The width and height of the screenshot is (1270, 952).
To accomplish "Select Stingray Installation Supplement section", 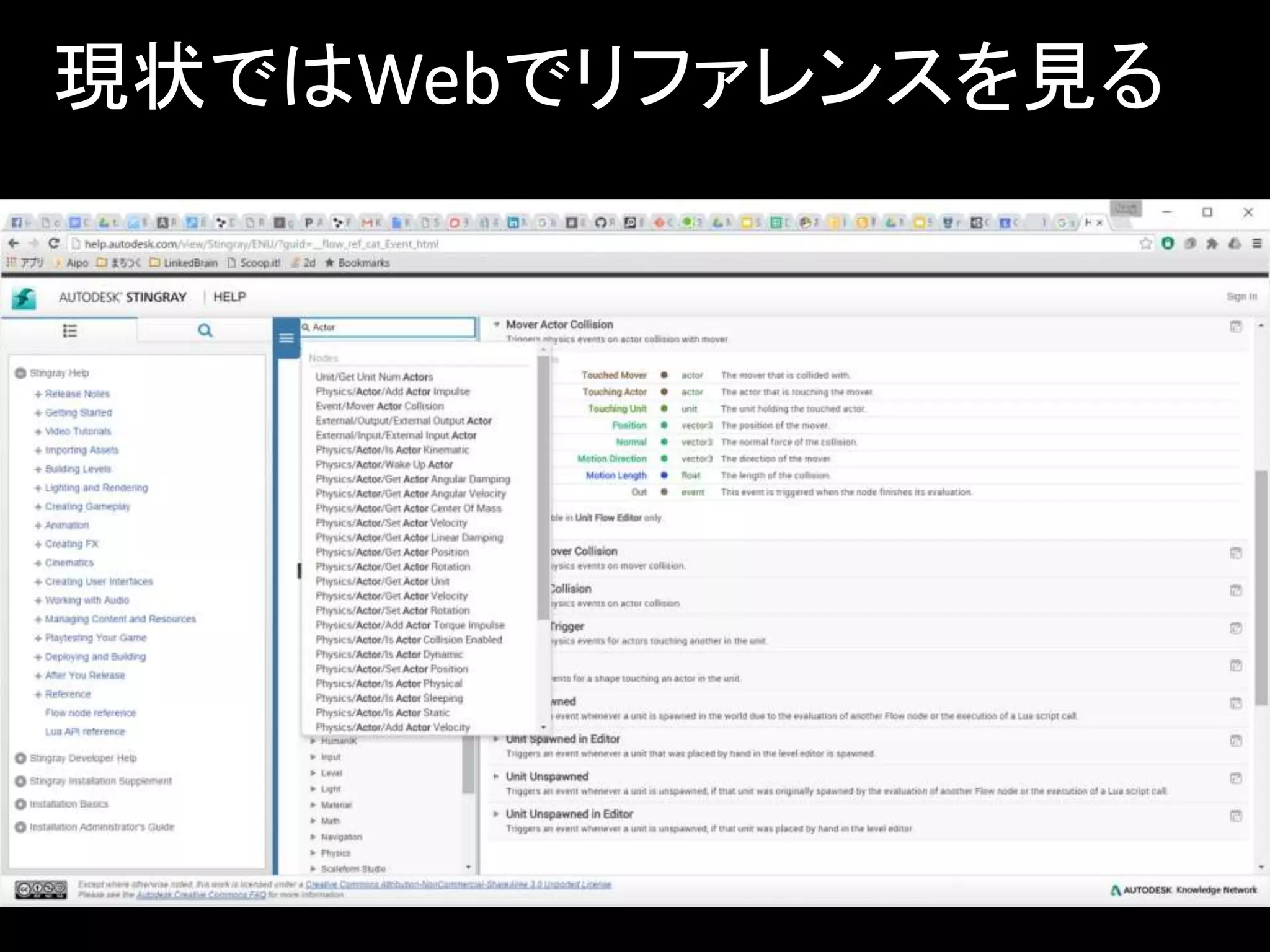I will coord(100,781).
